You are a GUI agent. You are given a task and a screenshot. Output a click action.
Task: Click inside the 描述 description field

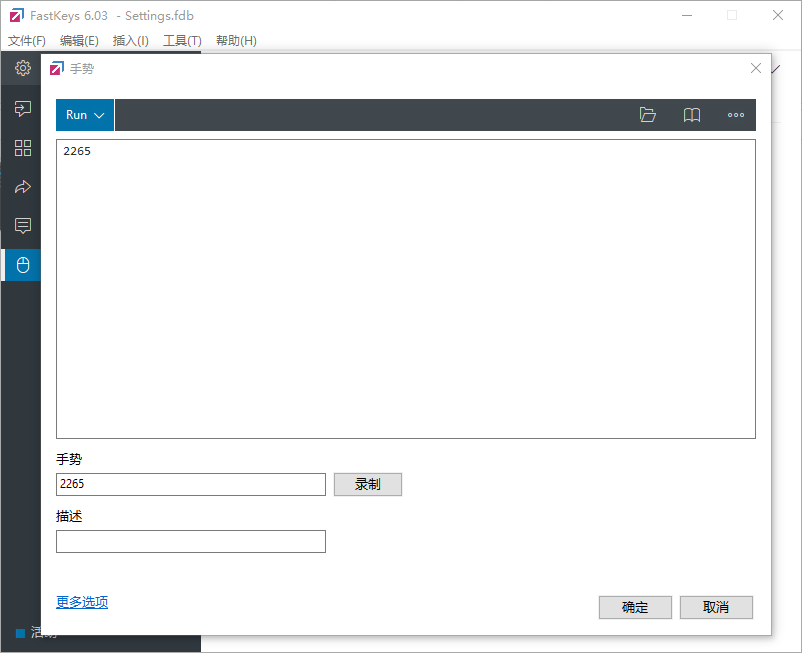pyautogui.click(x=190, y=541)
